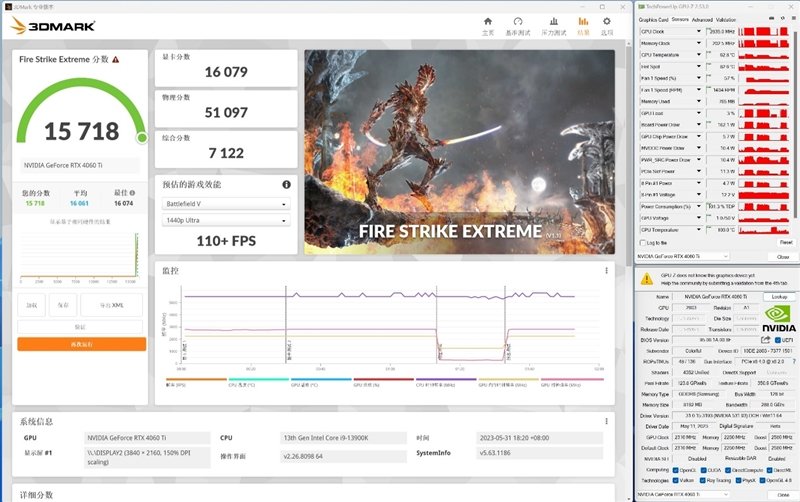
Task: Click the Reset button in GPU-Z sensors
Action: coord(786,242)
